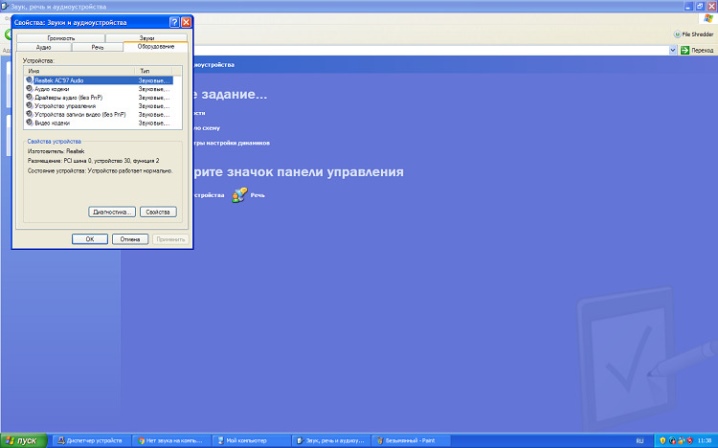Click the Речь link in control panel
Screen dimensions: 718x448
coord(257,195)
